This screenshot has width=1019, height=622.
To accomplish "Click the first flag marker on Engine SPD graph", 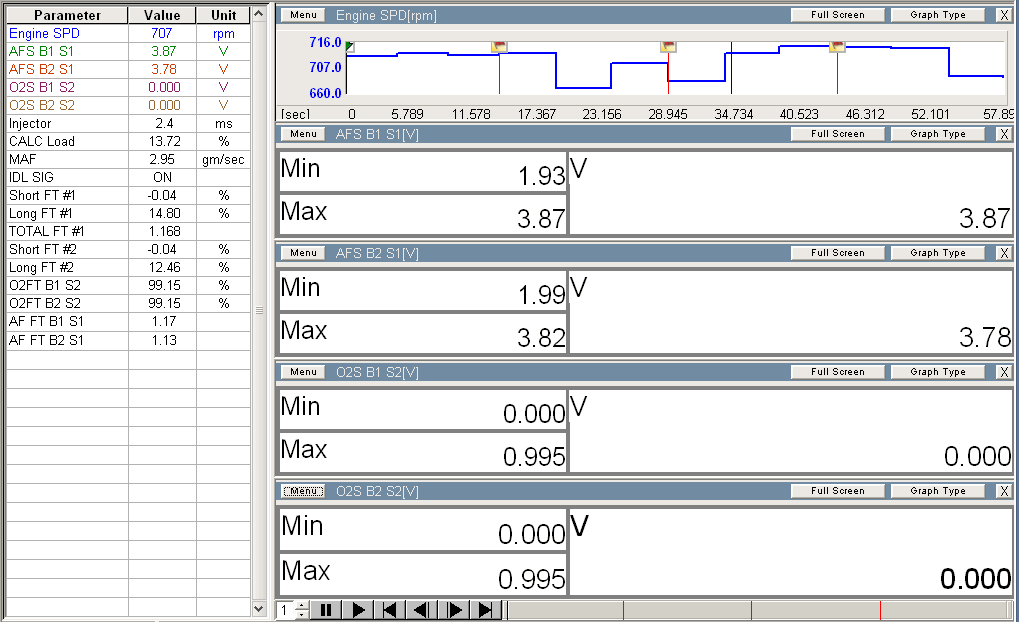I will 499,46.
